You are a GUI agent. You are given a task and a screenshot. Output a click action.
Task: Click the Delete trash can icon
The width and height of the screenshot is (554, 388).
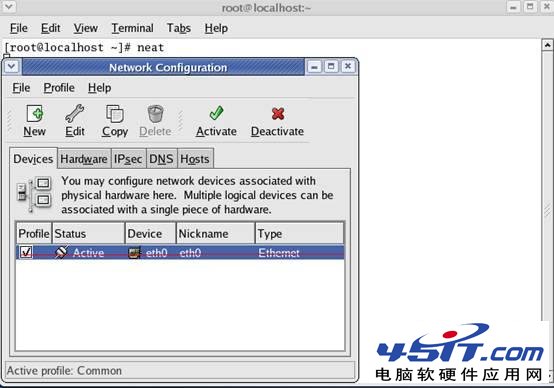[x=155, y=113]
